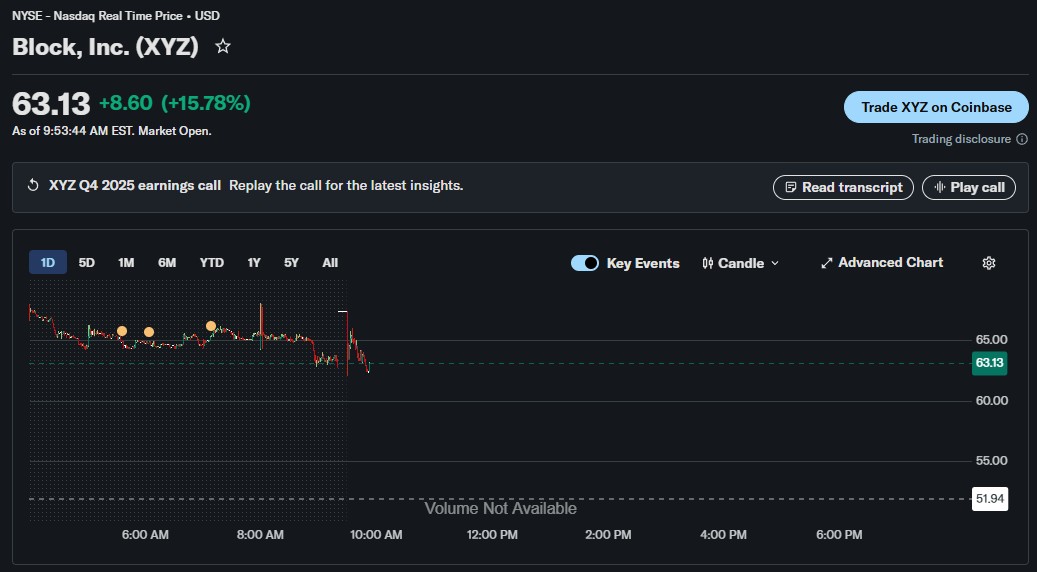Image resolution: width=1037 pixels, height=572 pixels.
Task: Click the star icon to follow Block, Inc.
Action: coord(223,47)
